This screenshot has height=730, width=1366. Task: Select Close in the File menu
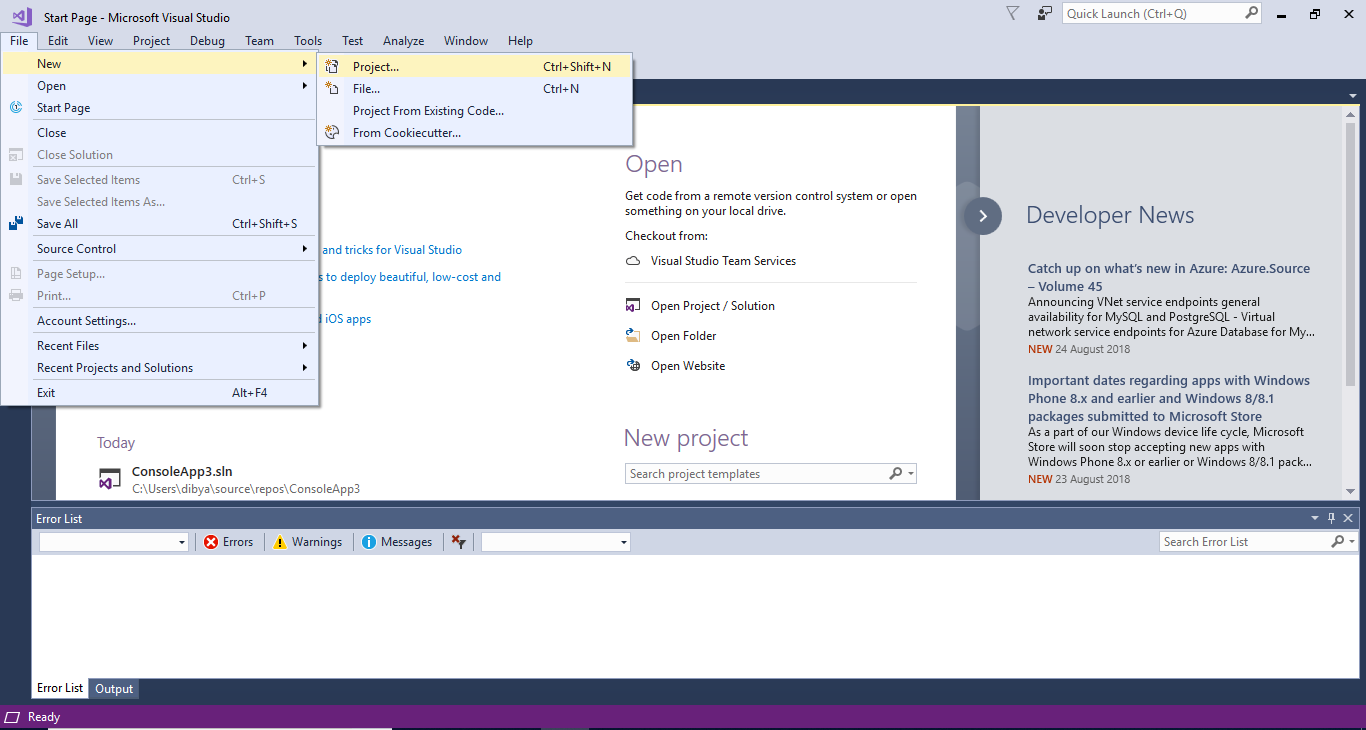160,133
